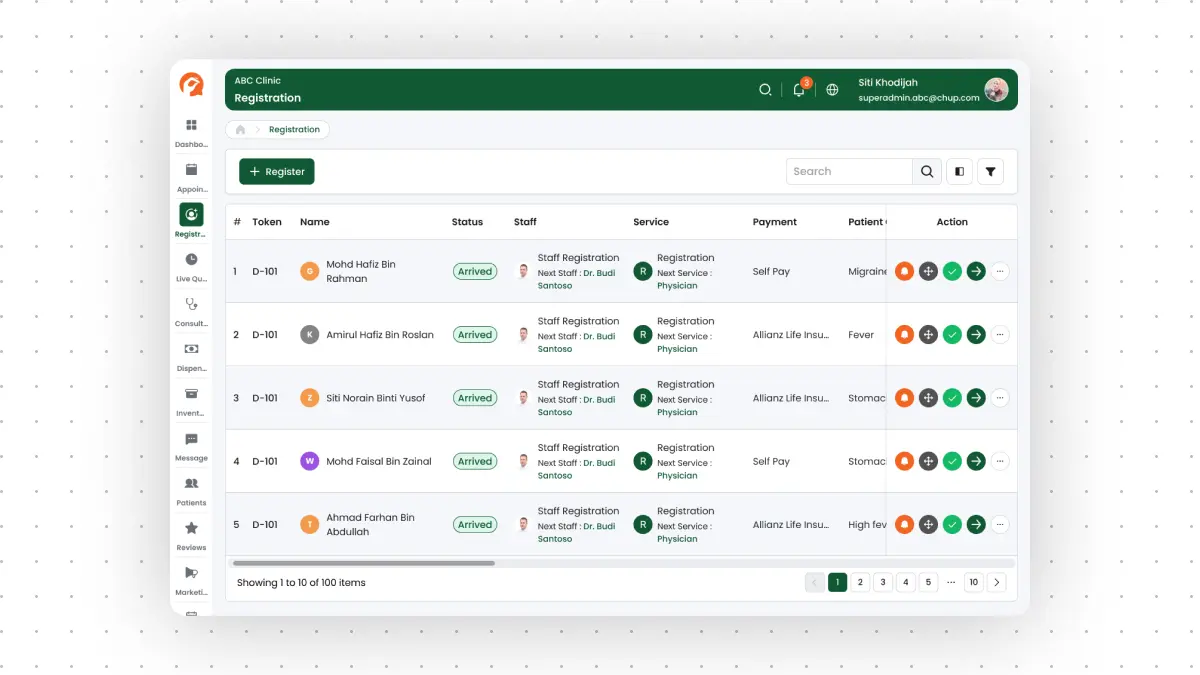The width and height of the screenshot is (1200, 675).
Task: Open the Marketing megaphone icon
Action: point(191,573)
